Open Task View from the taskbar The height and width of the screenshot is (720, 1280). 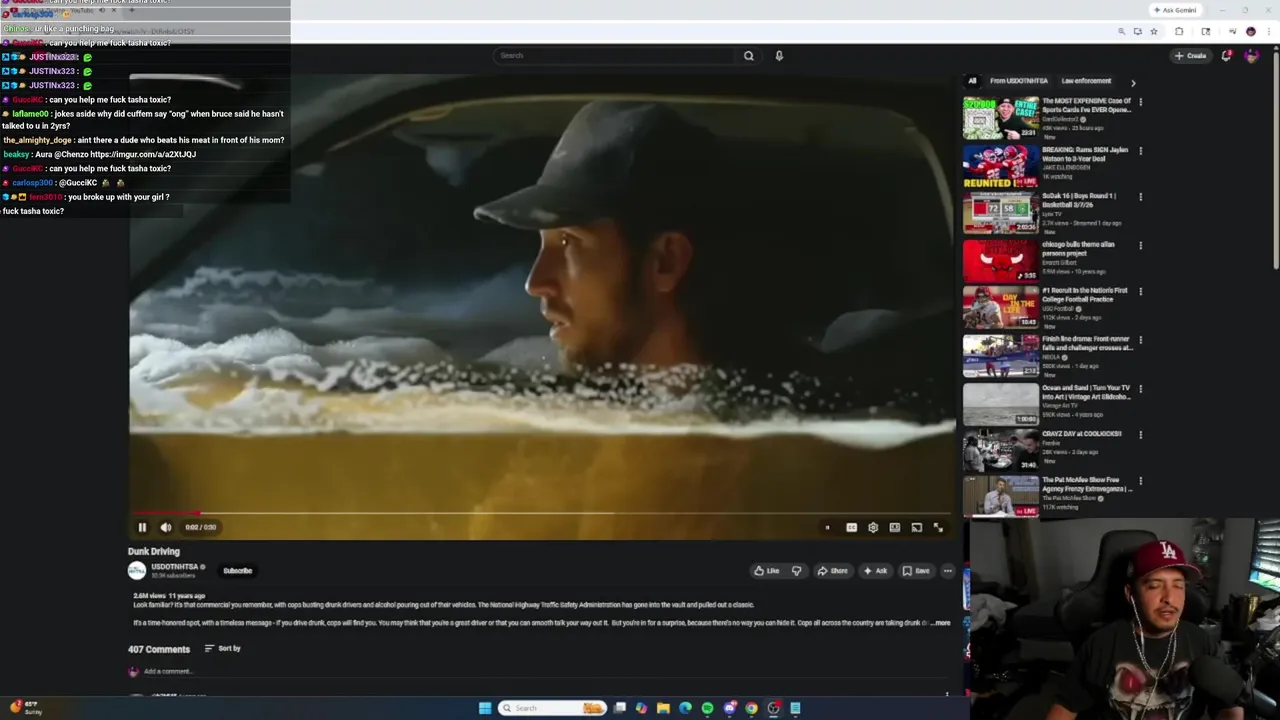pyautogui.click(x=620, y=708)
